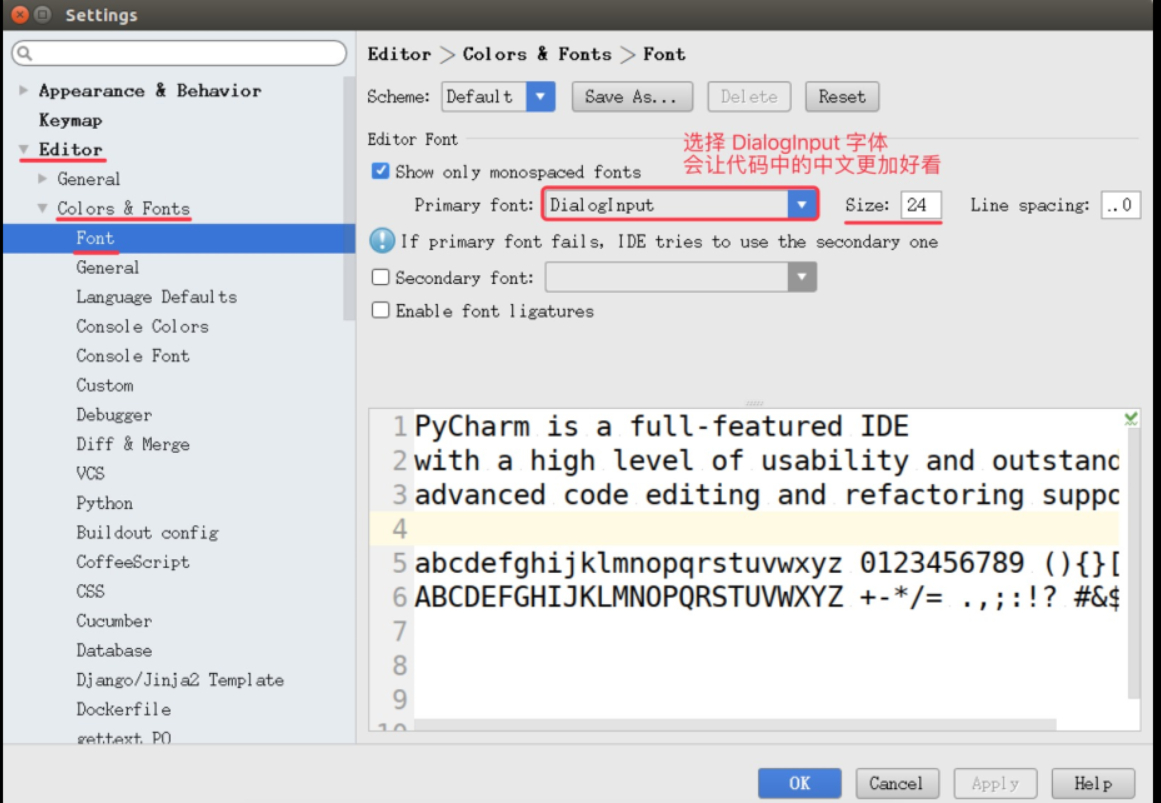Click preview line 1 PyCharm text

[660, 426]
